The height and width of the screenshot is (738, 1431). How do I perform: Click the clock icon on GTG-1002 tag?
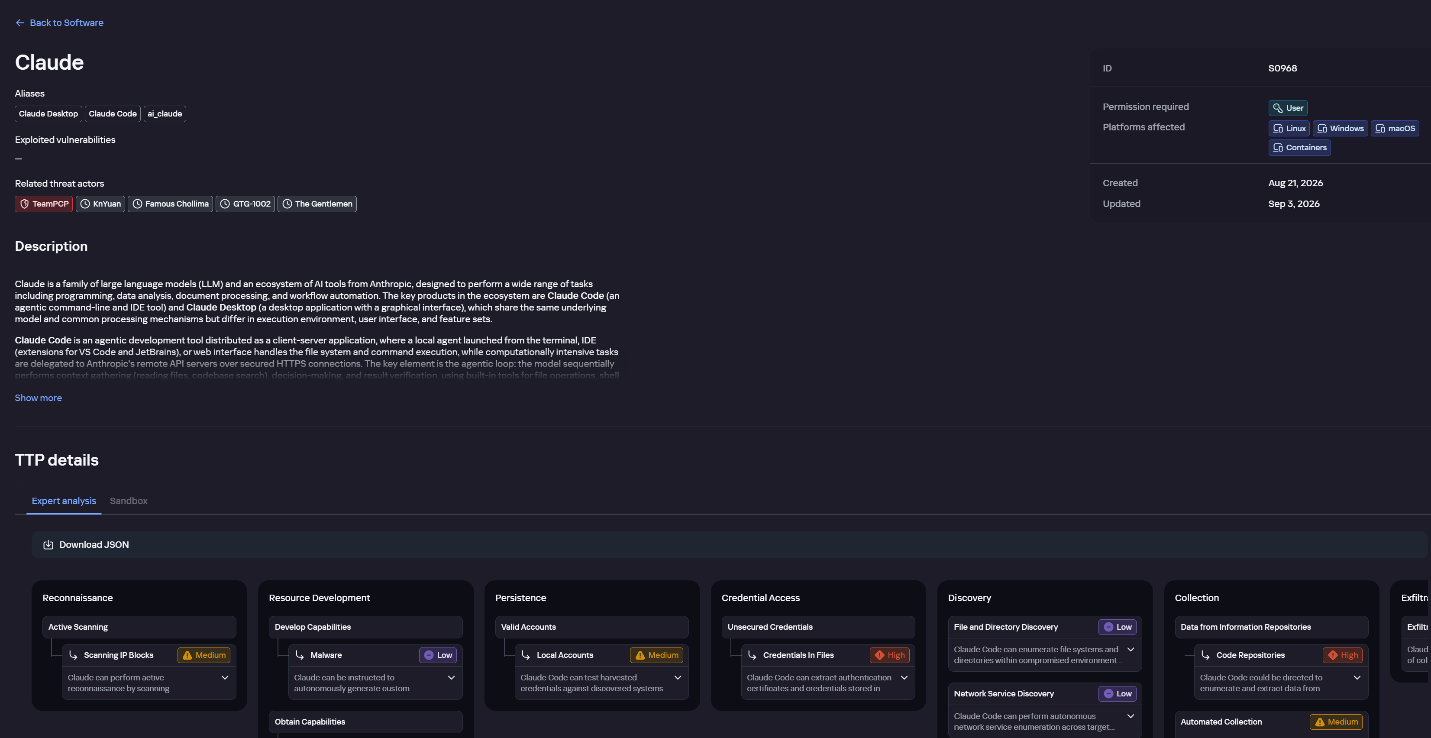(226, 204)
